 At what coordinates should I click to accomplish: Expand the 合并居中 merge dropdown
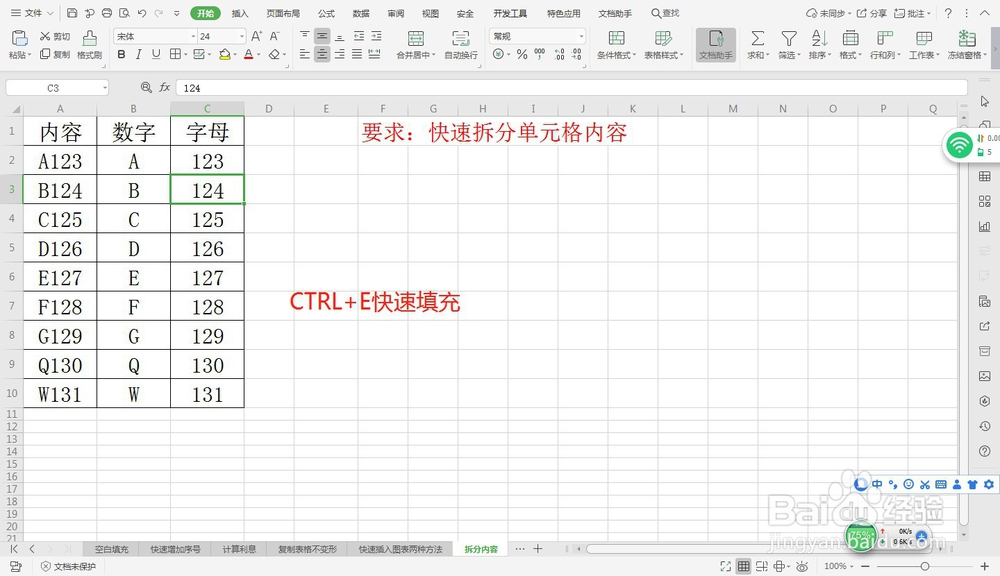click(x=434, y=55)
